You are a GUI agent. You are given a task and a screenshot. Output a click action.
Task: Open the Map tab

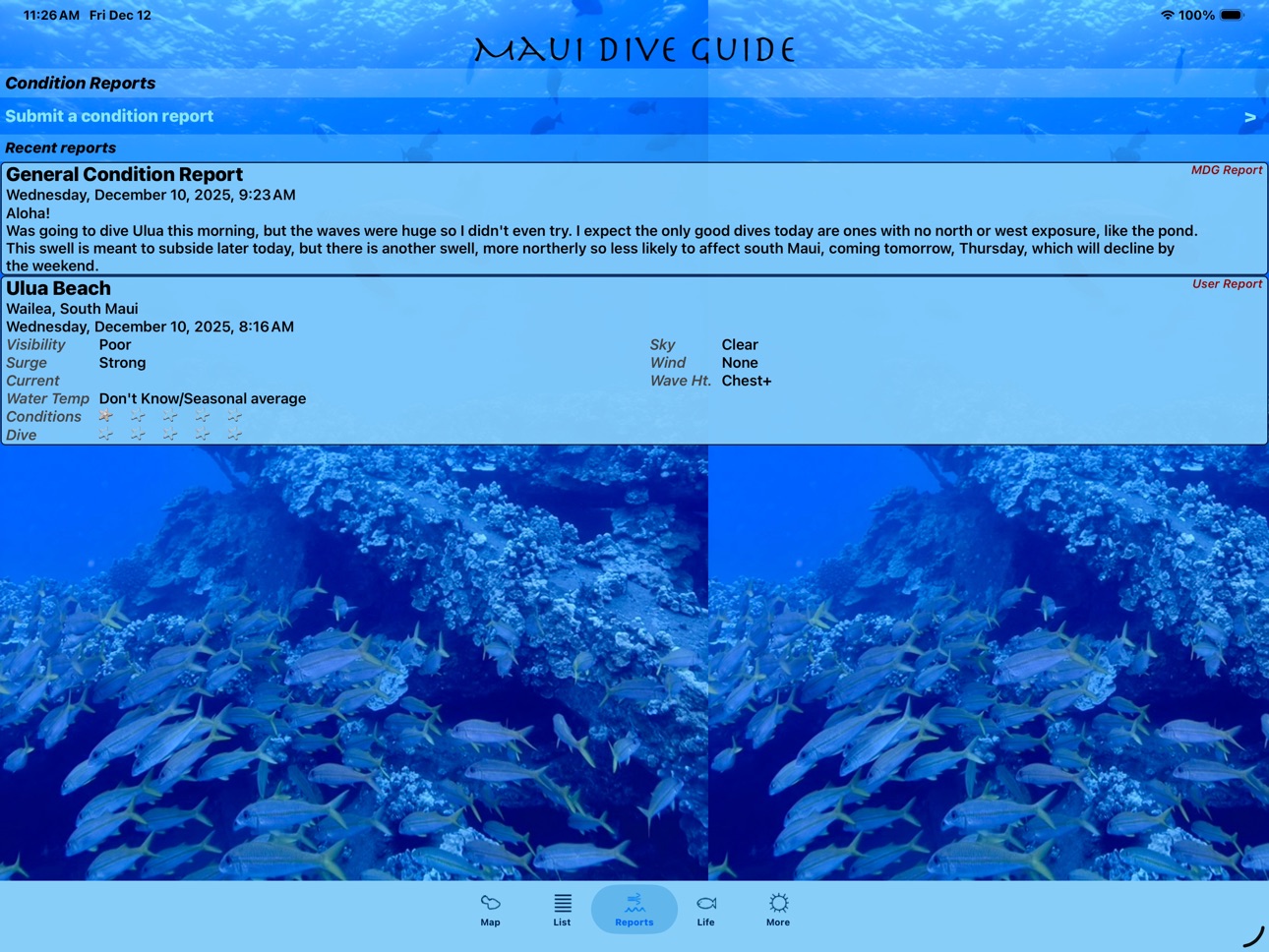490,910
